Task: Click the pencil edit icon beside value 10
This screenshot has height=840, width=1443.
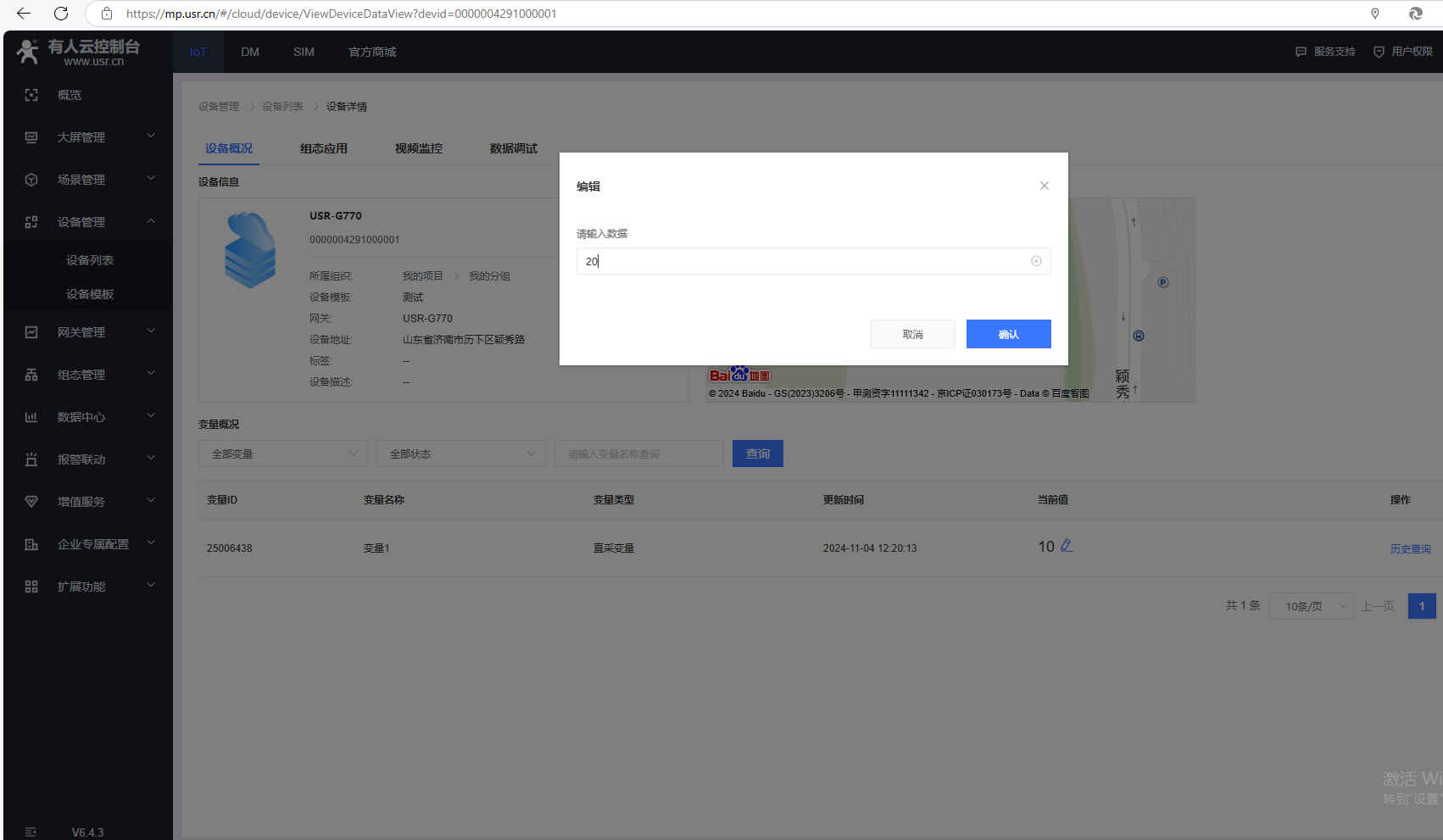Action: (x=1067, y=546)
